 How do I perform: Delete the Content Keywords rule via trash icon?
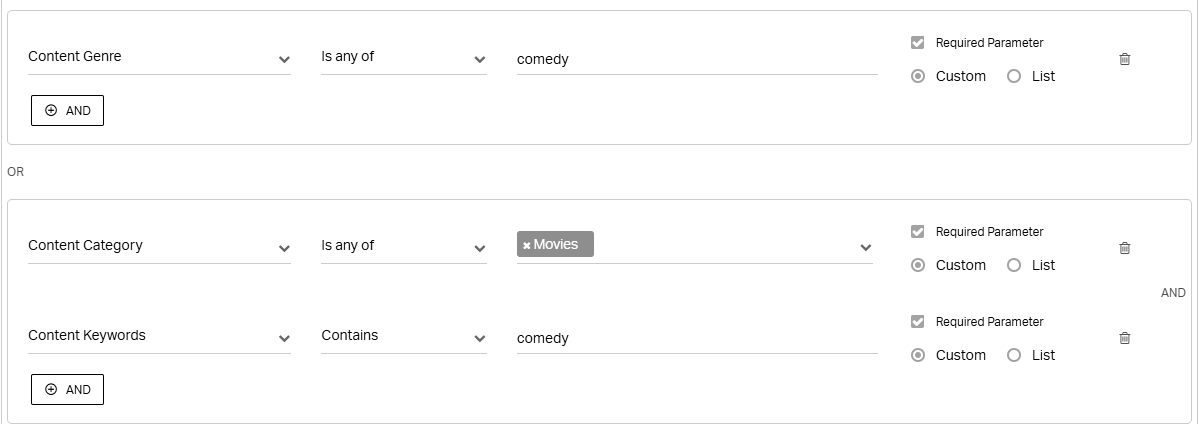[x=1124, y=338]
